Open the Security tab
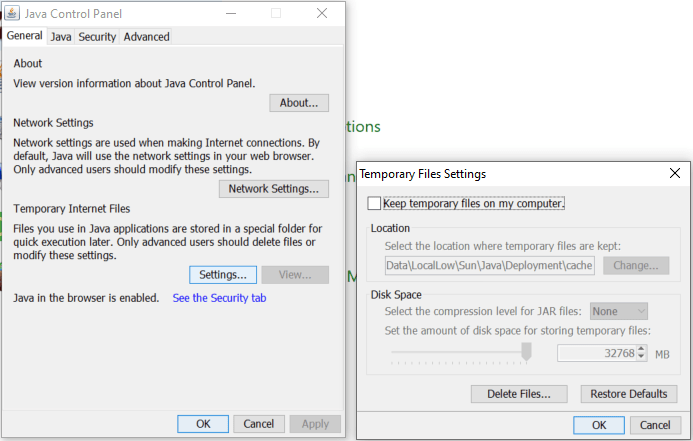Image resolution: width=693 pixels, height=441 pixels. coord(97,37)
